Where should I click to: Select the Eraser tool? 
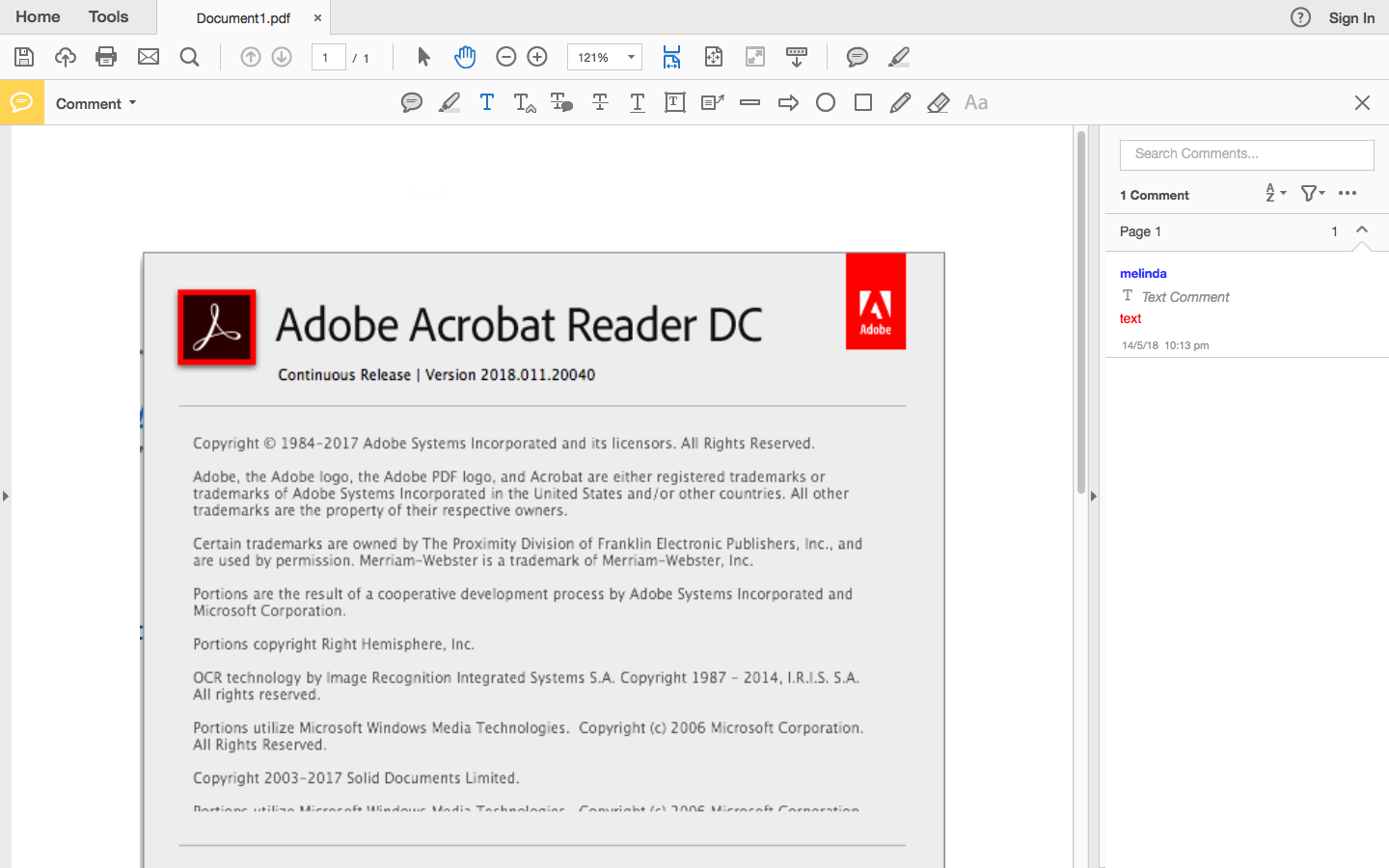tap(938, 102)
